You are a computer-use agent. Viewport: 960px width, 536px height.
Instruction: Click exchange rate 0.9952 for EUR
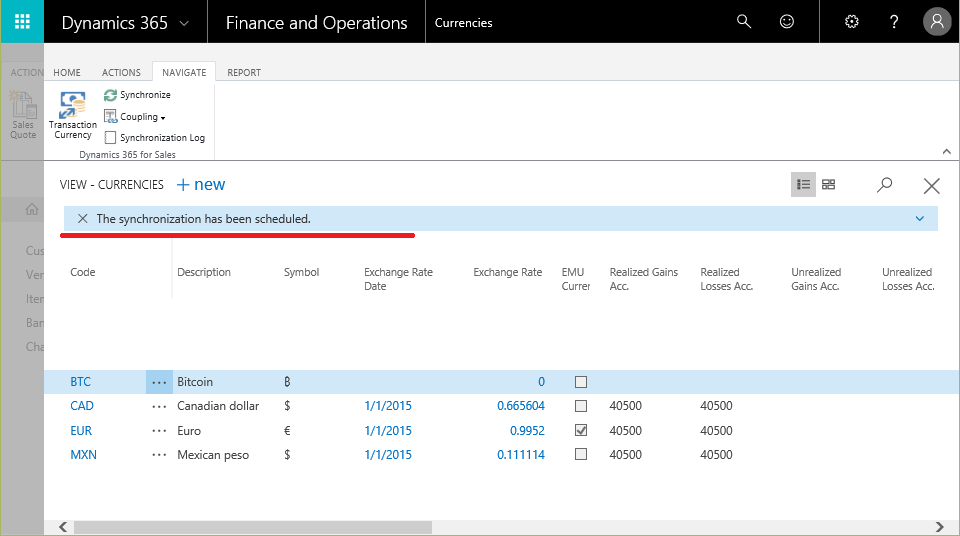527,431
